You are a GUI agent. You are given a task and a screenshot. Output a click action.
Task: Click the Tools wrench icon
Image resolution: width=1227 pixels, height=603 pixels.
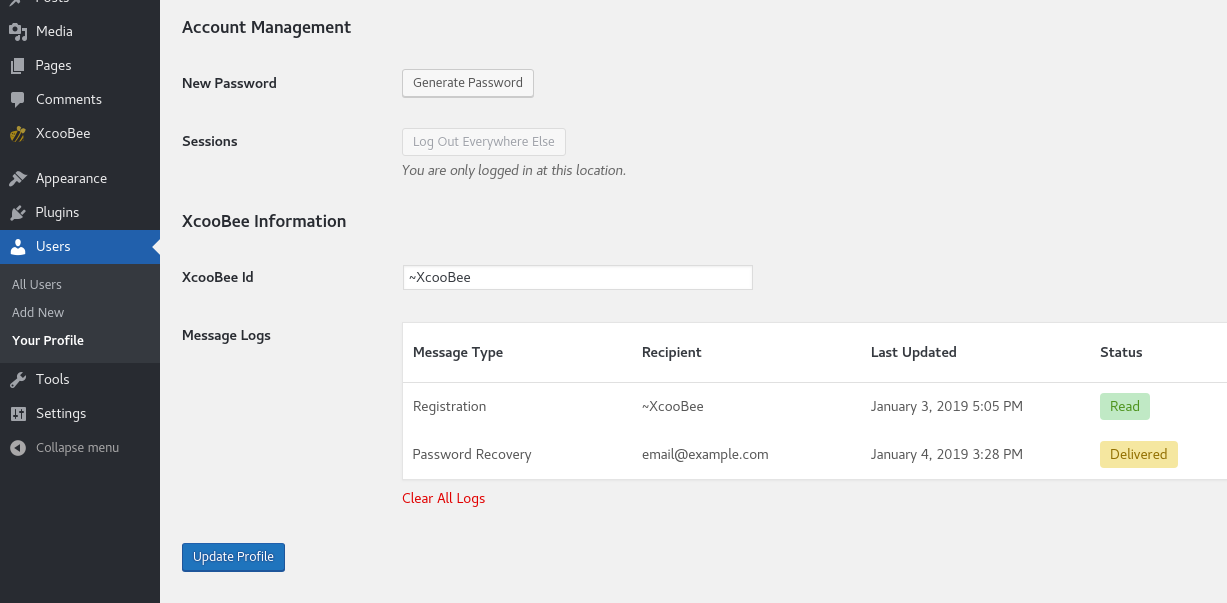(18, 379)
